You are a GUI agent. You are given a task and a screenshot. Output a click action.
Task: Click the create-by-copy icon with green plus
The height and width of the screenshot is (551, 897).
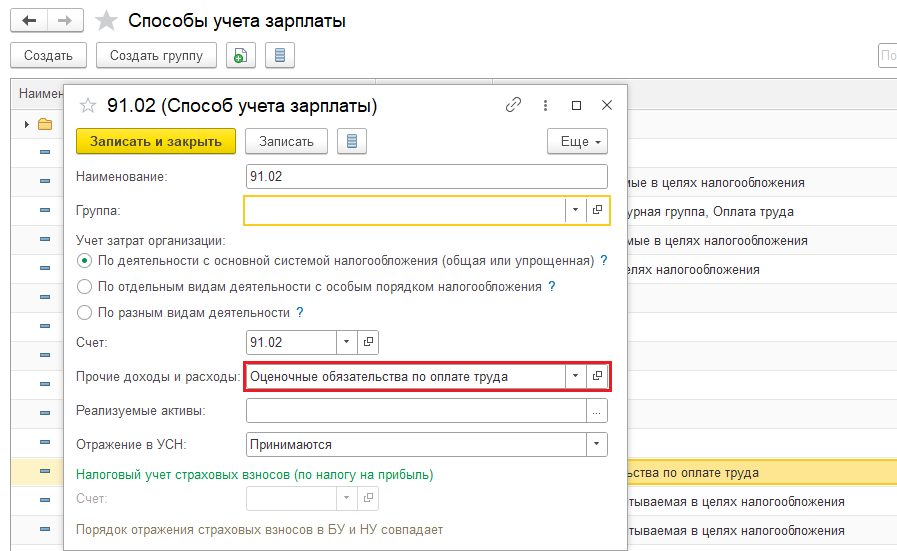click(x=239, y=56)
